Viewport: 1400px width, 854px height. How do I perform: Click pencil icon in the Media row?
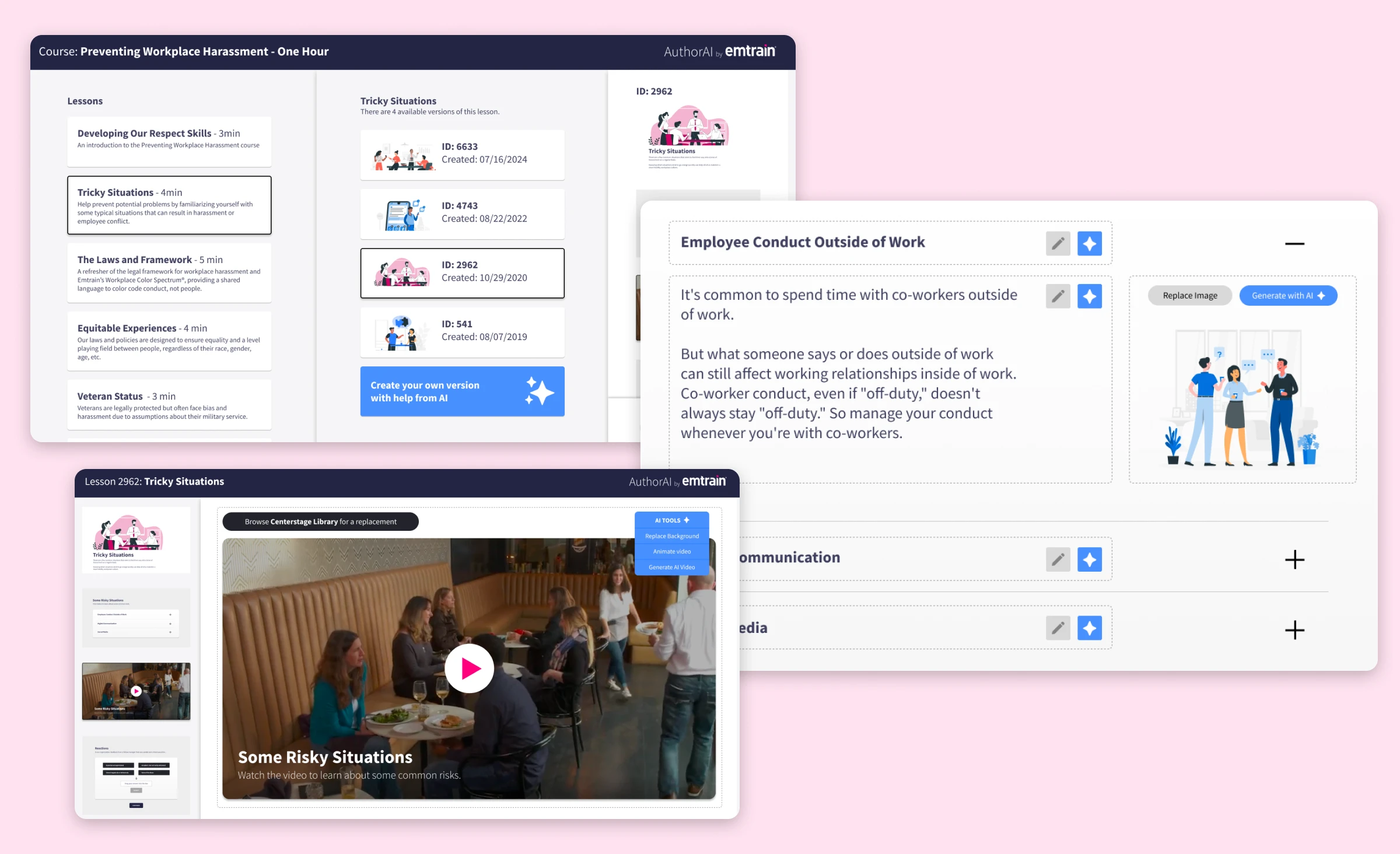pyautogui.click(x=1058, y=628)
